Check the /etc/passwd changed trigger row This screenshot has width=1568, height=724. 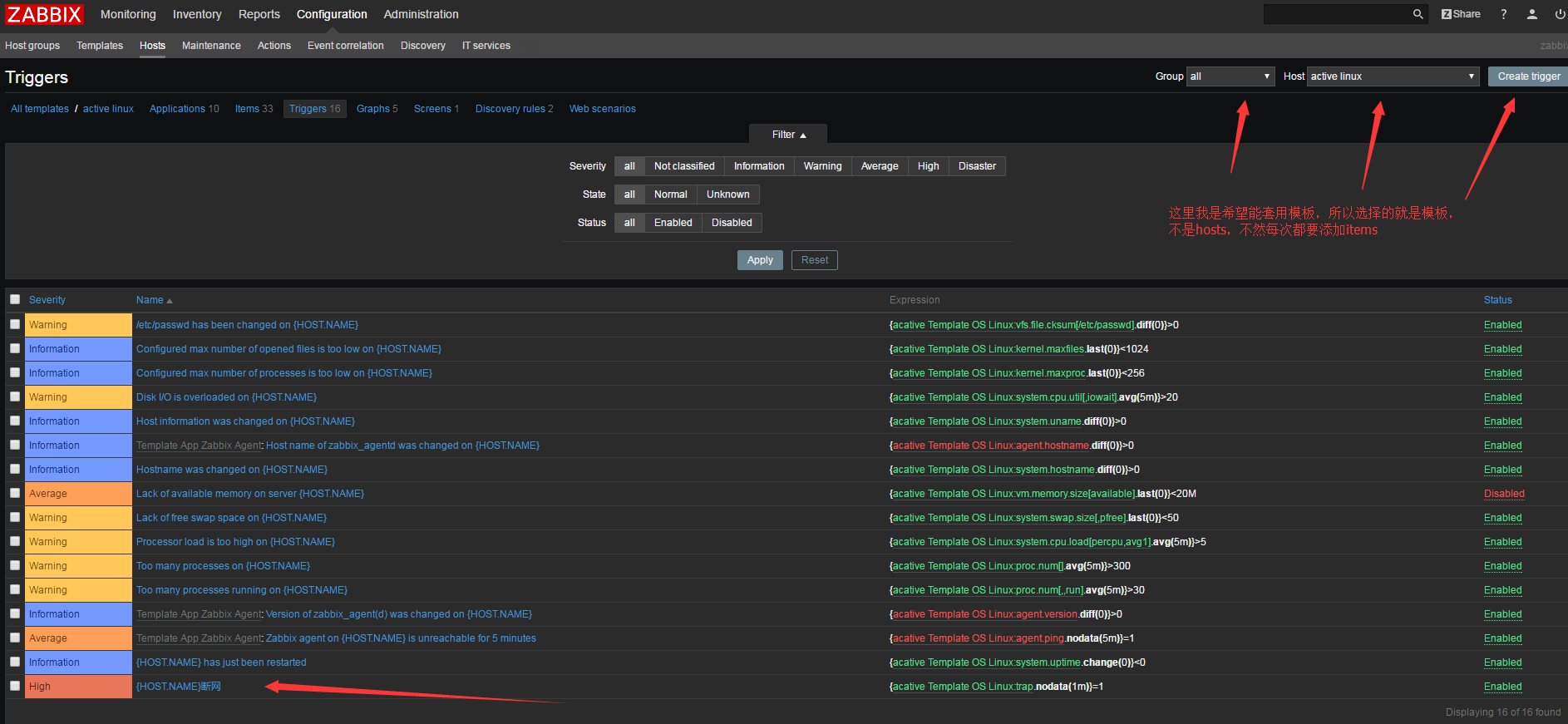tap(15, 324)
